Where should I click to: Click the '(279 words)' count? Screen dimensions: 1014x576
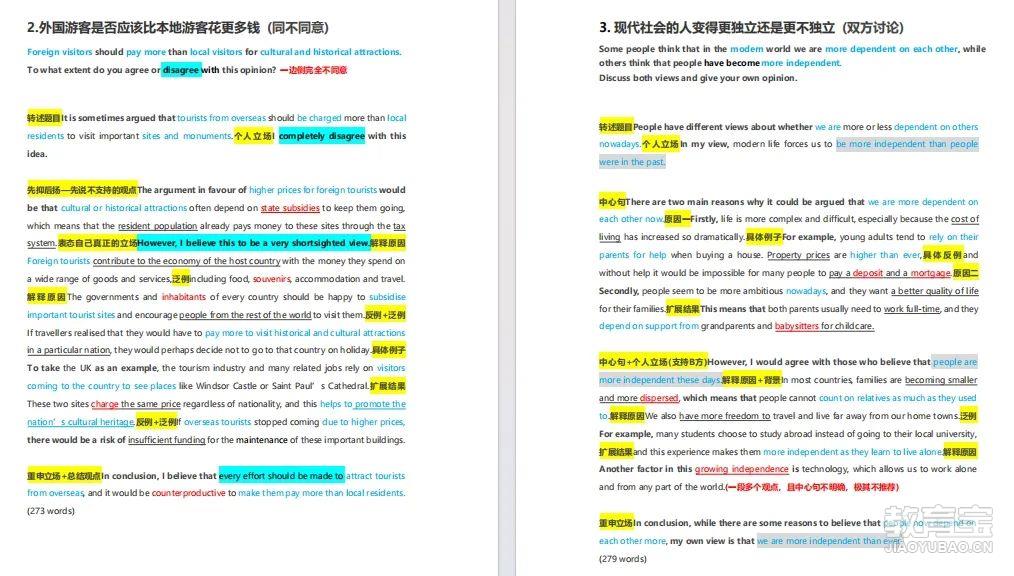coord(623,559)
